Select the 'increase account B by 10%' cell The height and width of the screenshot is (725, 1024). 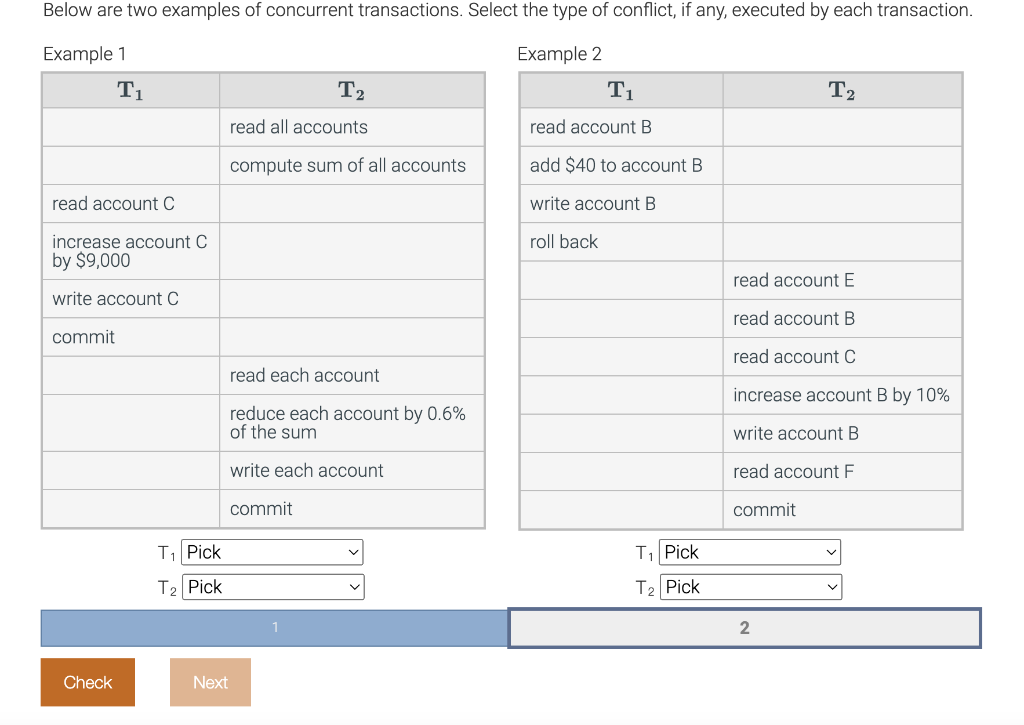pos(842,394)
